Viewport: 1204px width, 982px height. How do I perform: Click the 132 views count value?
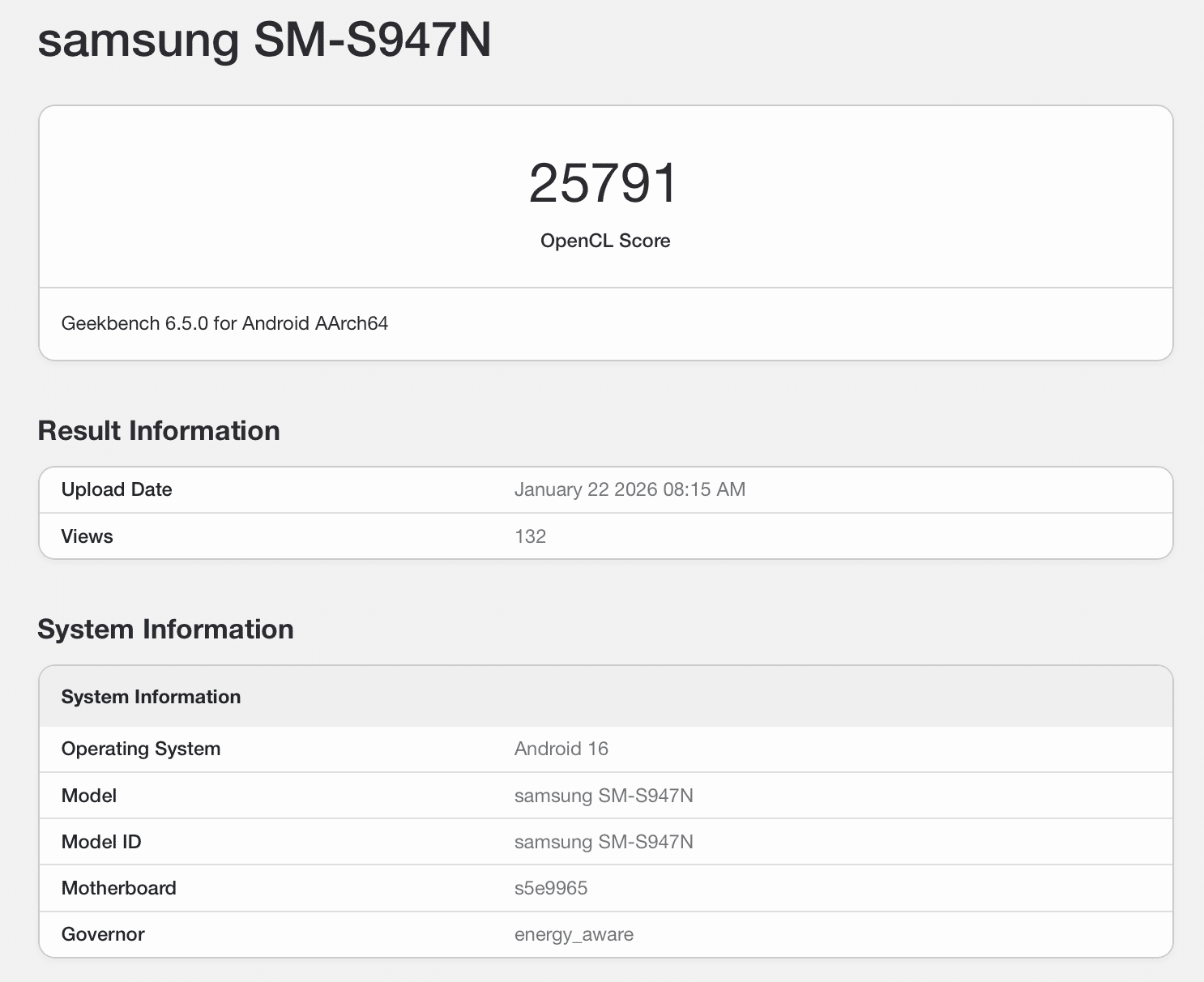pyautogui.click(x=530, y=536)
